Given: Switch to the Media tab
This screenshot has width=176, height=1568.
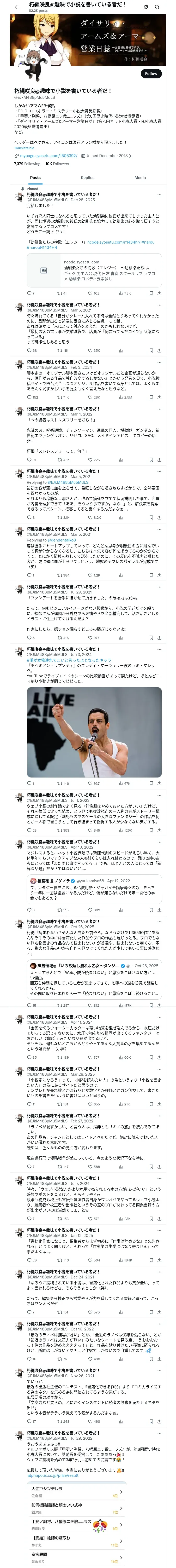Looking at the screenshot, I should click(x=140, y=178).
